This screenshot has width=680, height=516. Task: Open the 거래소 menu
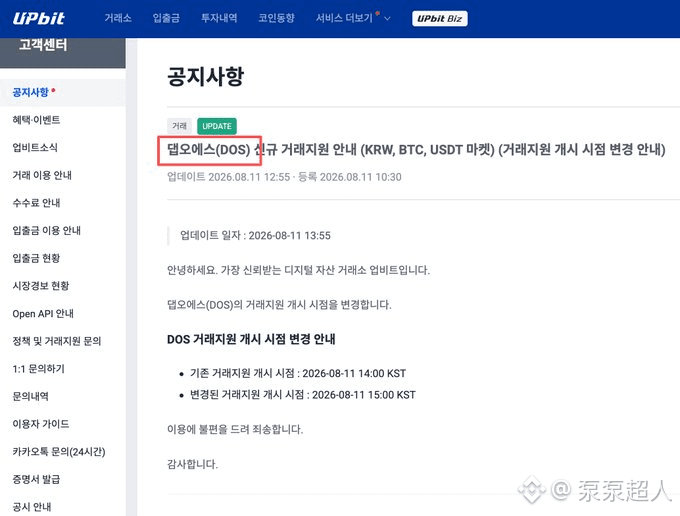pos(118,18)
